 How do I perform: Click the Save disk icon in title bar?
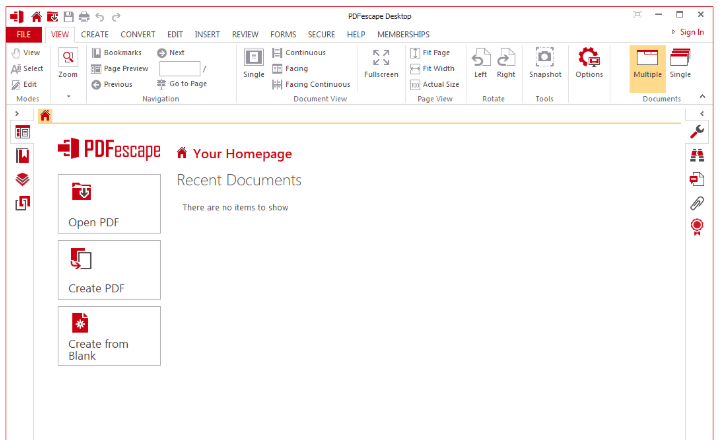[69, 17]
